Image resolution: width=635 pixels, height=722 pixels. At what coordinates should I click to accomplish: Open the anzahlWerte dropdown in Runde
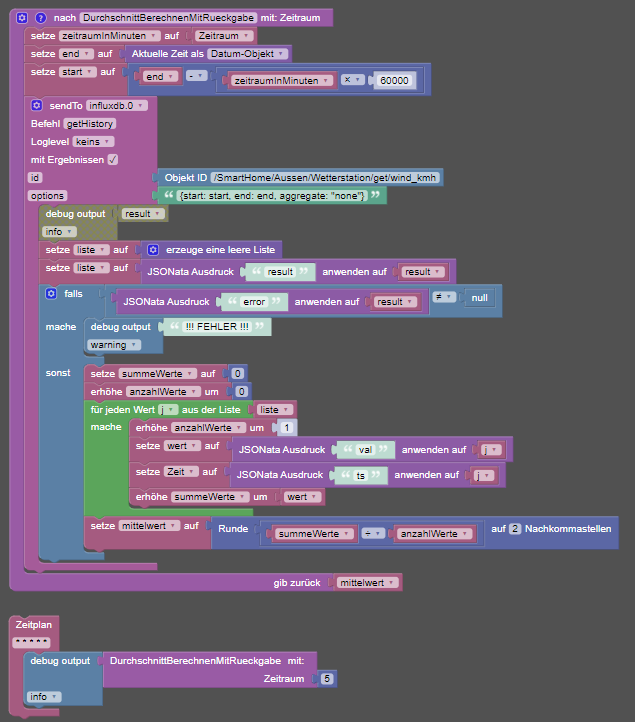pos(435,534)
